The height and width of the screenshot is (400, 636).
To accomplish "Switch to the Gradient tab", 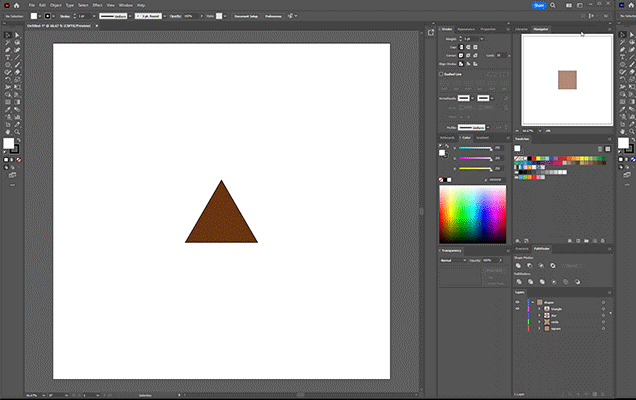I will (x=483, y=137).
